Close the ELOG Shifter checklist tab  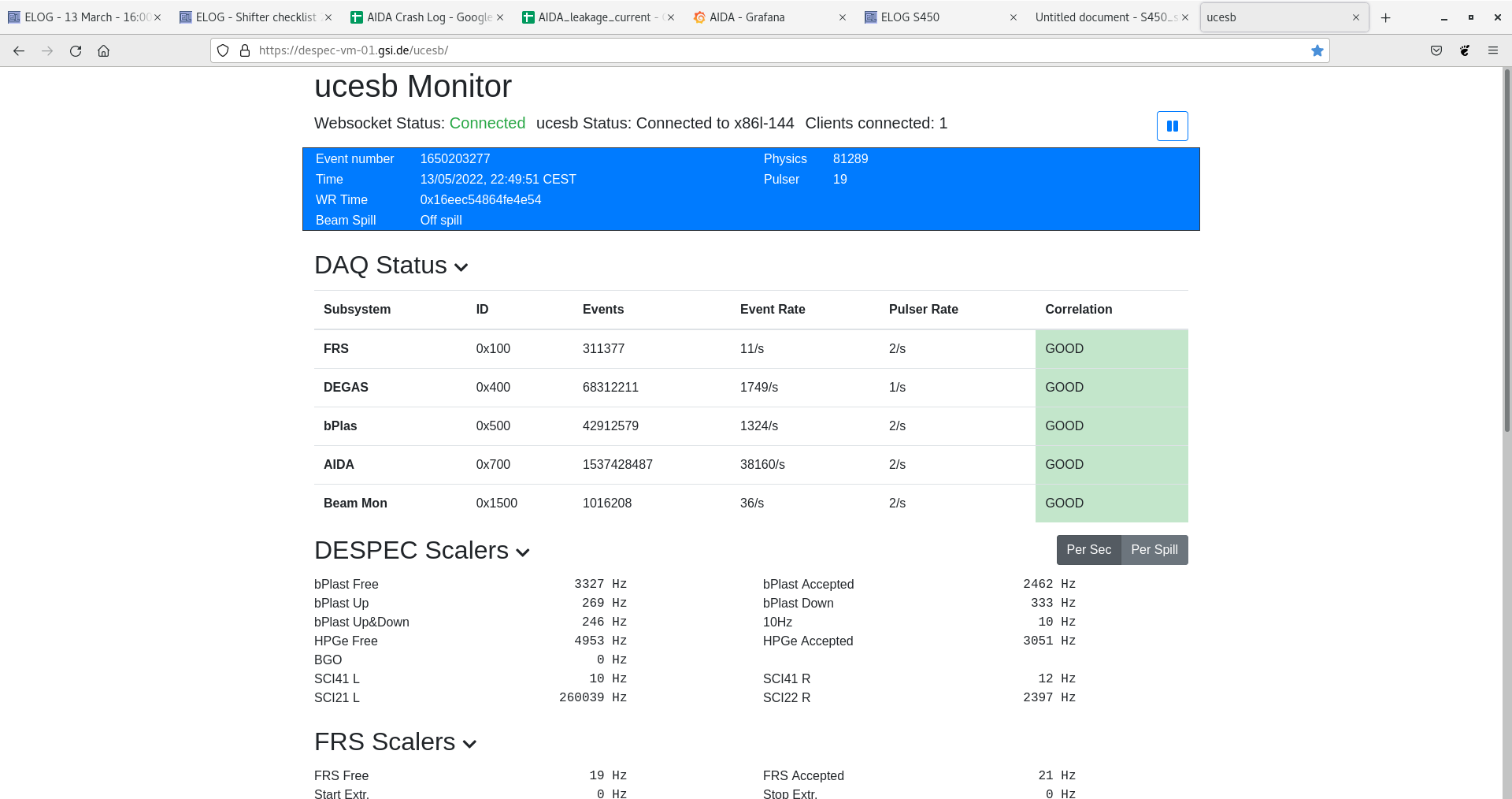[328, 17]
